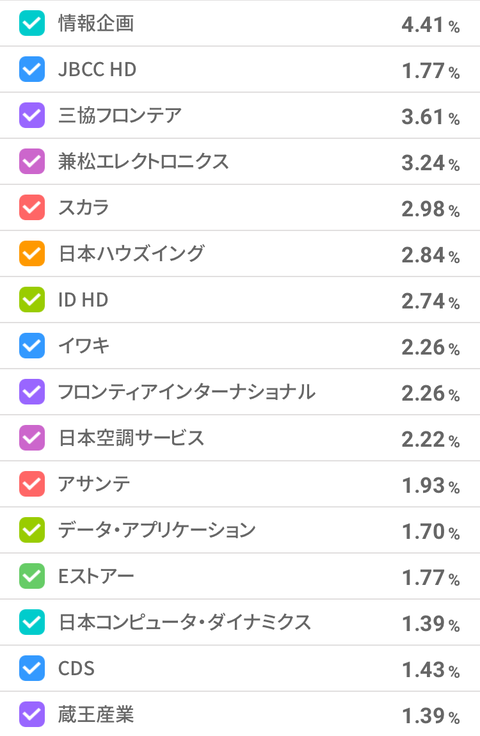
Task: Toggle the purple 蔵王産業 checkbox
Action: [32, 714]
